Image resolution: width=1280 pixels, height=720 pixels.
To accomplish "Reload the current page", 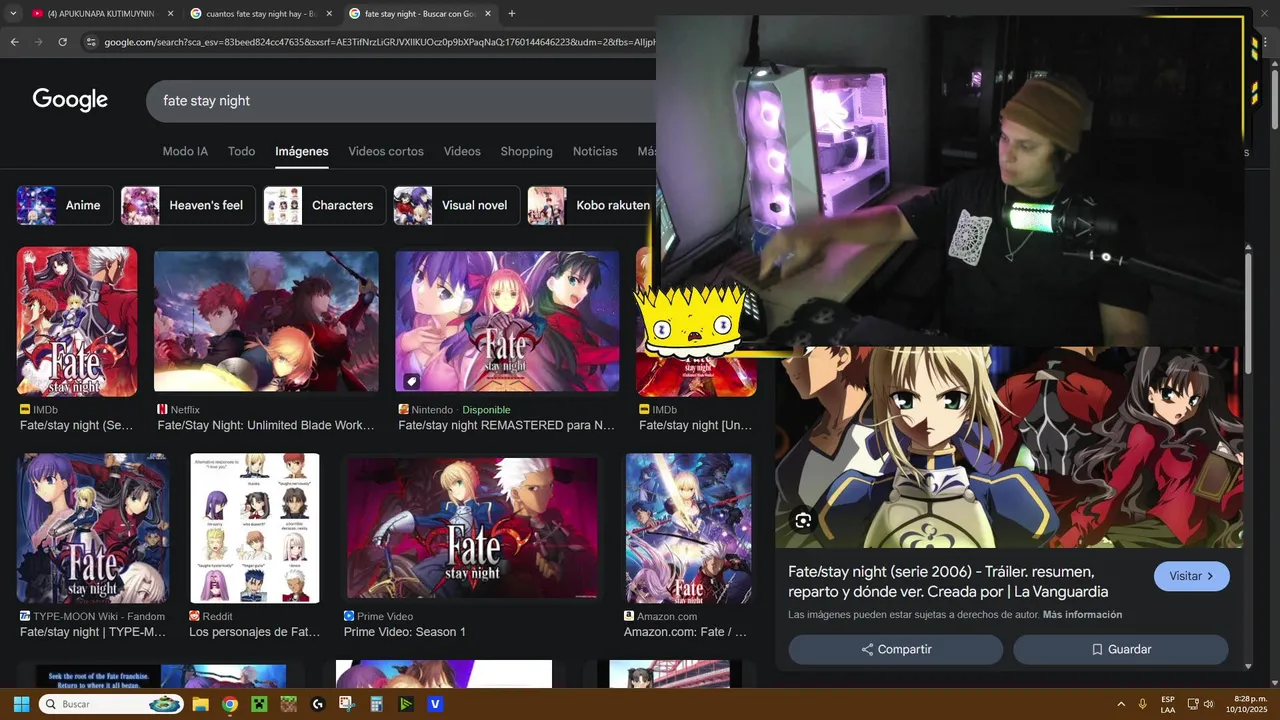I will [62, 42].
